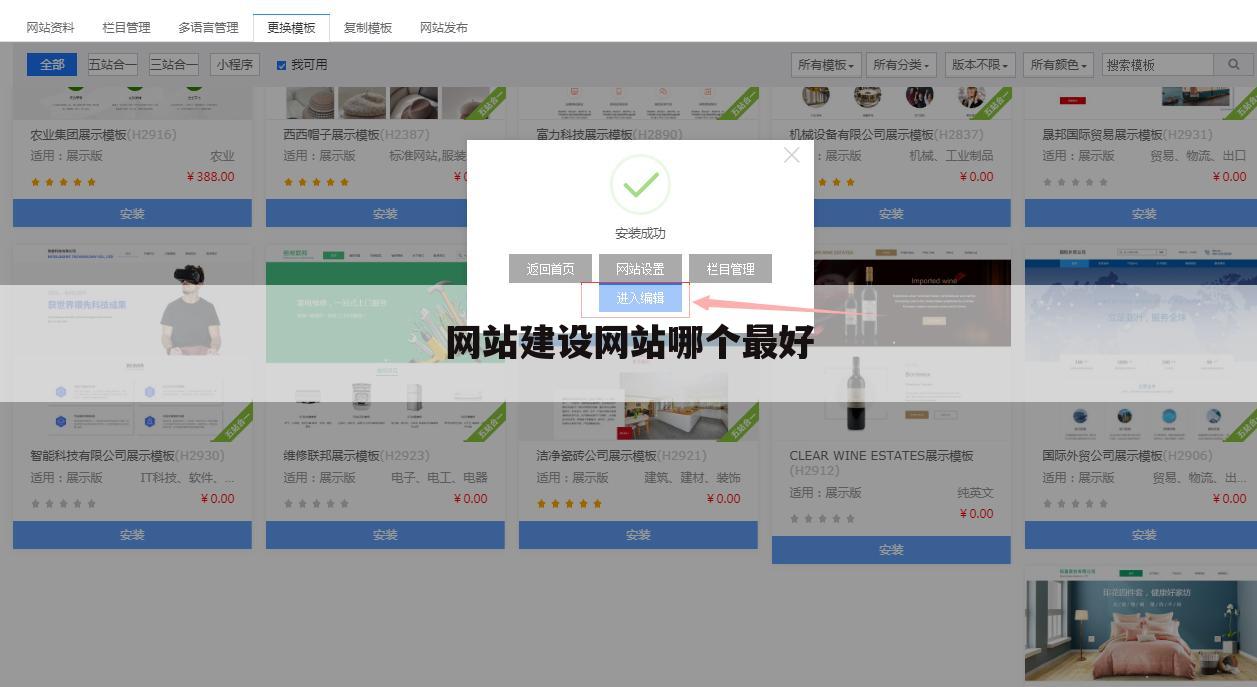Click the 晨邦国际贸易展示模板(H2931) title
1257x687 pixels.
tap(1127, 134)
